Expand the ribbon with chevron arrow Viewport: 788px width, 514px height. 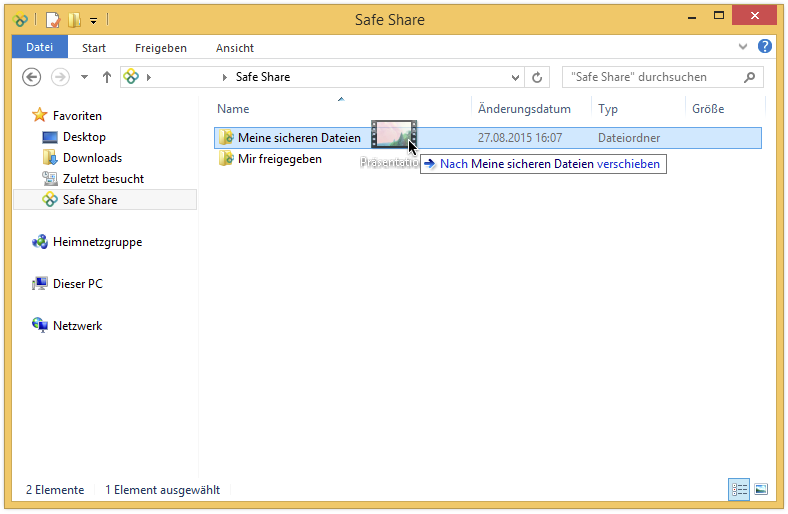[x=743, y=47]
